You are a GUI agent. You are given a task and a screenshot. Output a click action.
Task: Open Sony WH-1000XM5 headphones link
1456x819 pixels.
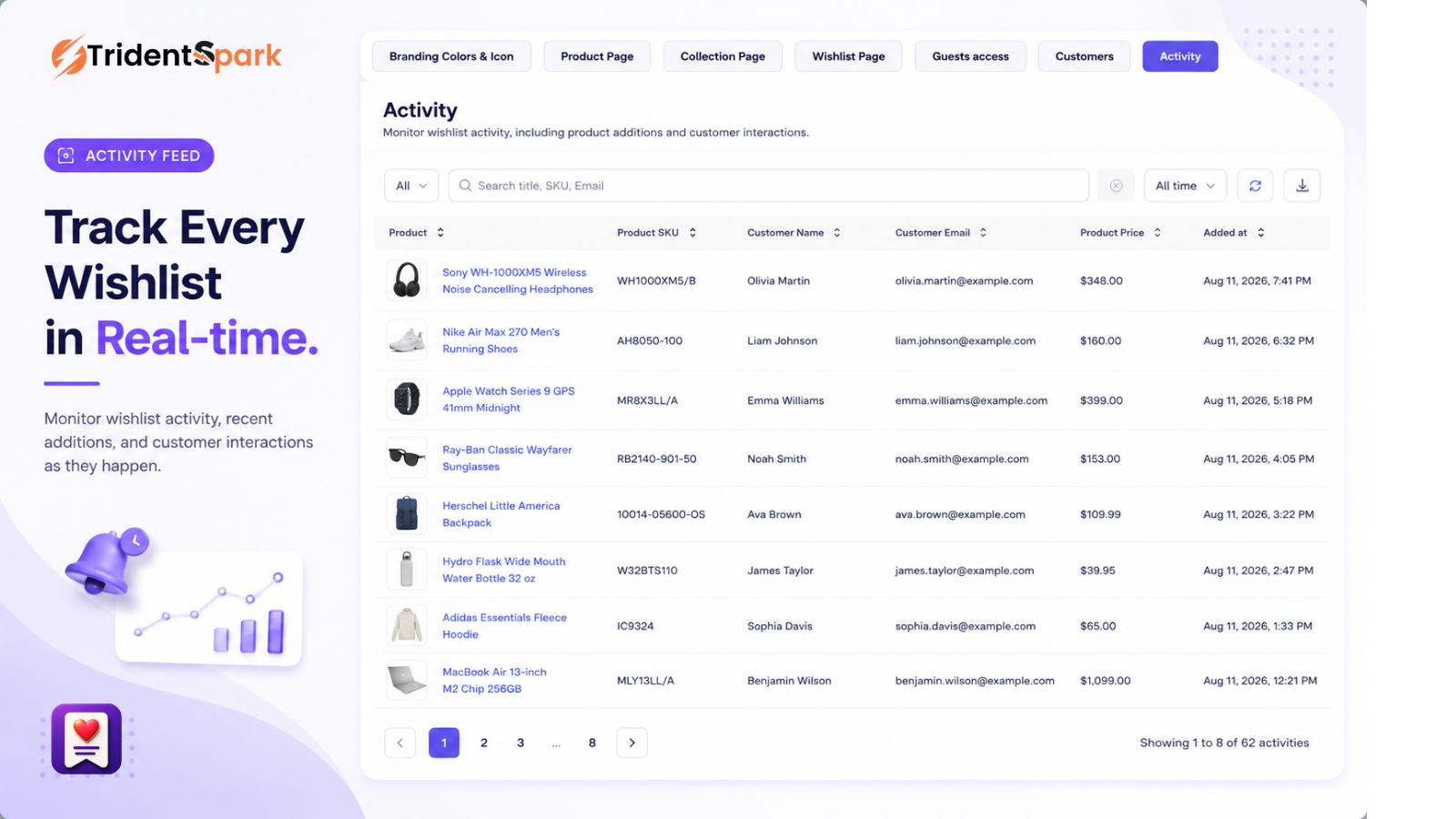pyautogui.click(x=518, y=280)
